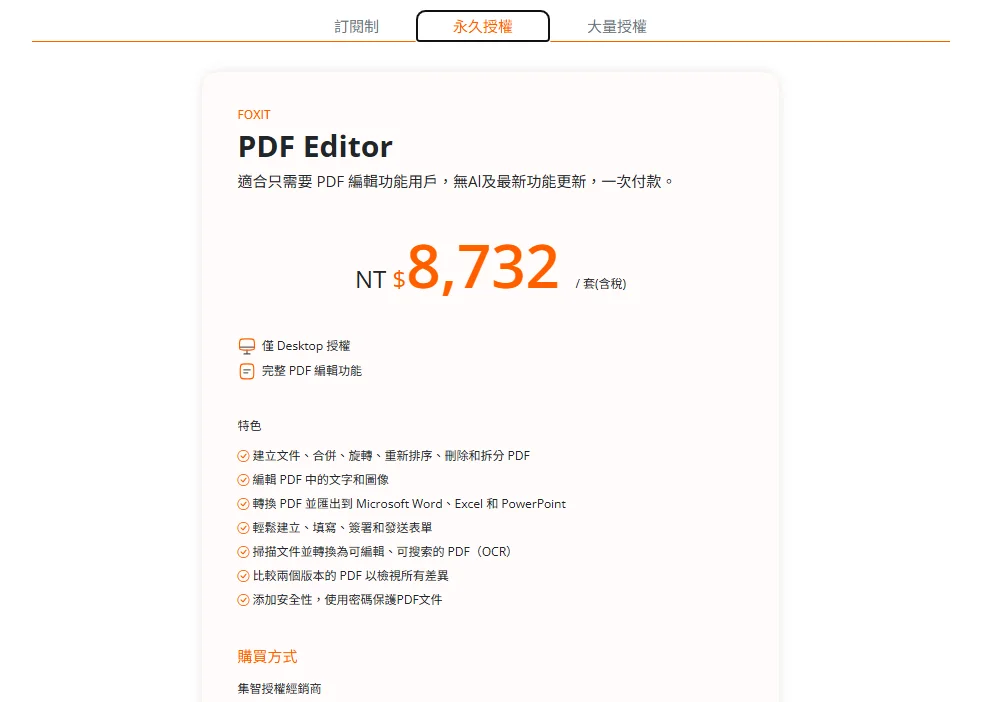Click the description starting 適合只需要 PDF 編輯功能用戶
Image resolution: width=985 pixels, height=702 pixels.
[x=455, y=182]
